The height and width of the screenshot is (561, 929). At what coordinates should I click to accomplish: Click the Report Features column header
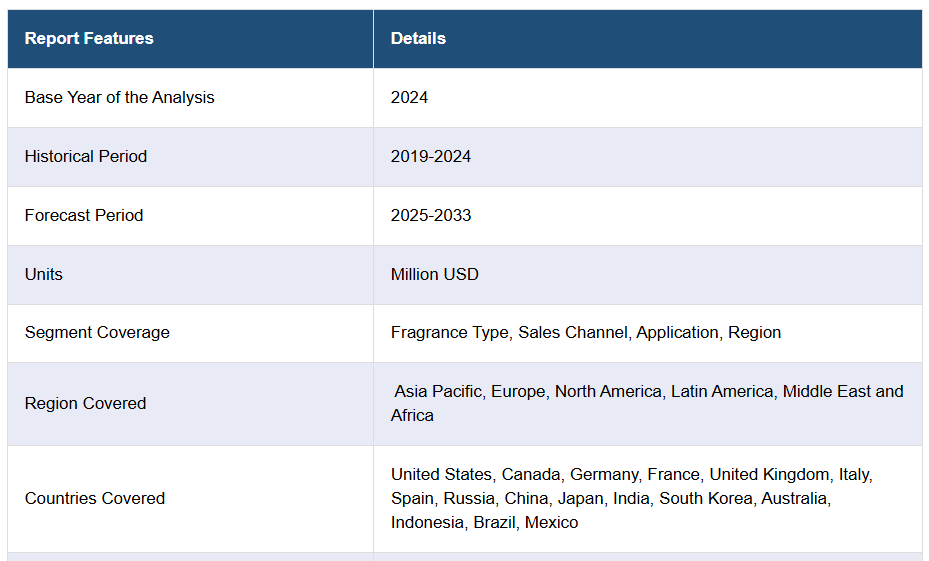tap(89, 39)
